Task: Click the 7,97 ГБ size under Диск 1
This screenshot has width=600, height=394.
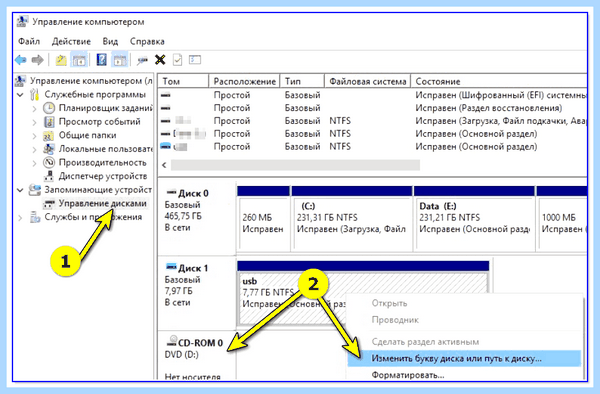Action: pyautogui.click(x=178, y=291)
